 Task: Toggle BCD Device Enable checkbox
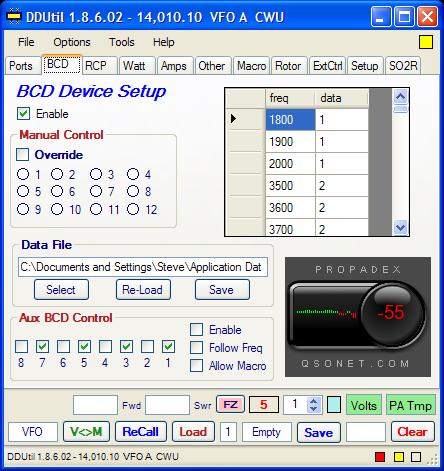23,114
